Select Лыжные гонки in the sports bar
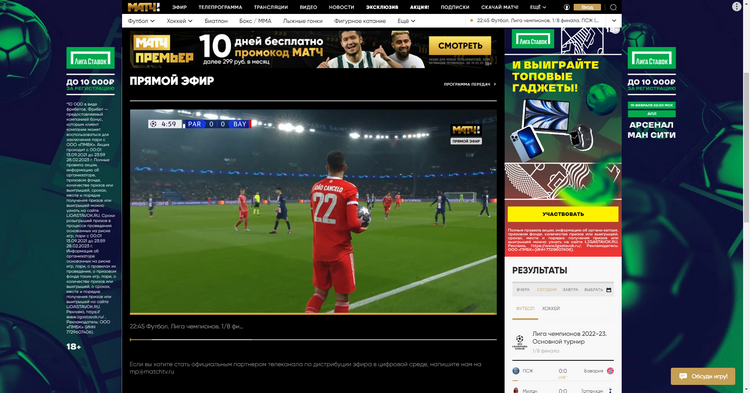 click(303, 21)
